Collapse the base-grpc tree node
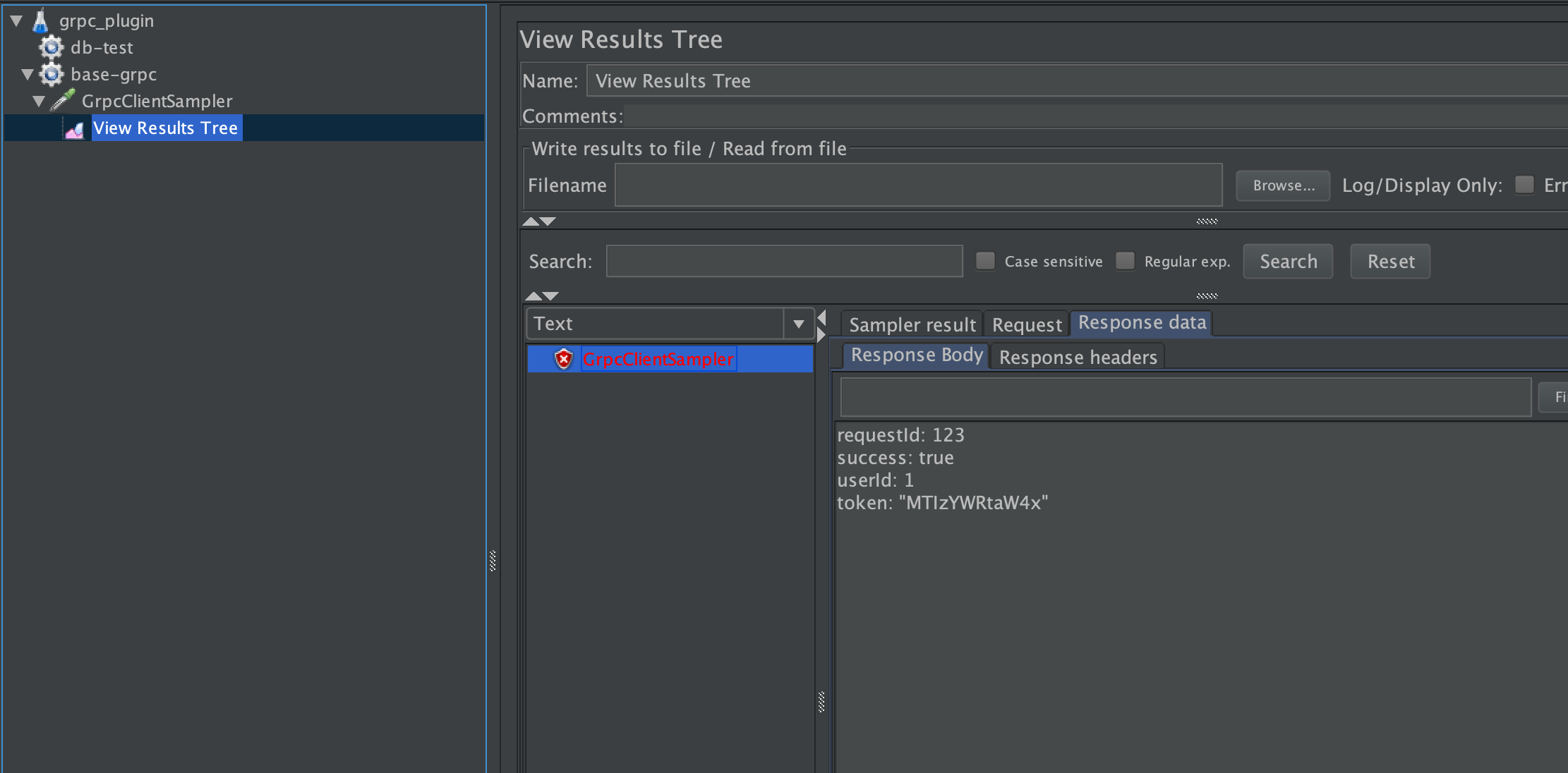The width and height of the screenshot is (1568, 773). (28, 74)
